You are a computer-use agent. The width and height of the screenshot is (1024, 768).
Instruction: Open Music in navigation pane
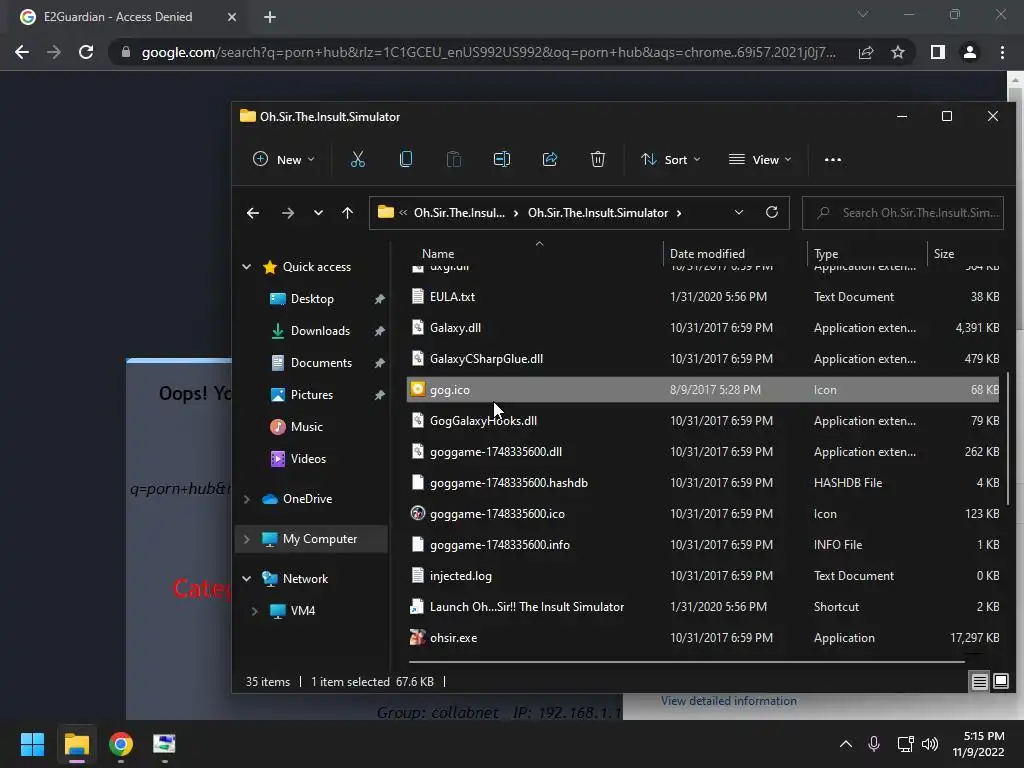306,426
